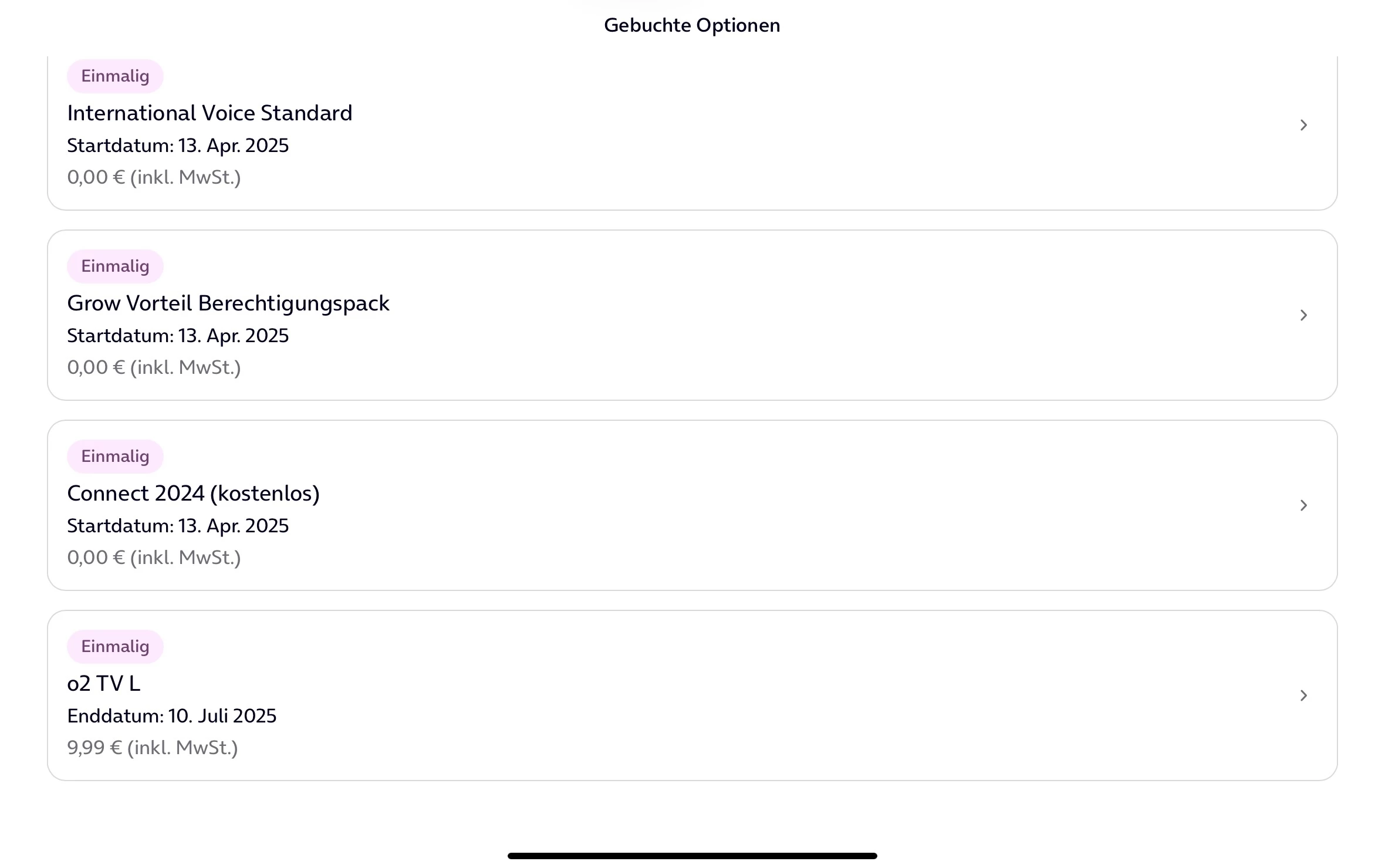Screen dimensions: 1385x868
Task: Click Enddatum 10. Juli 2025 text
Action: coord(171,716)
